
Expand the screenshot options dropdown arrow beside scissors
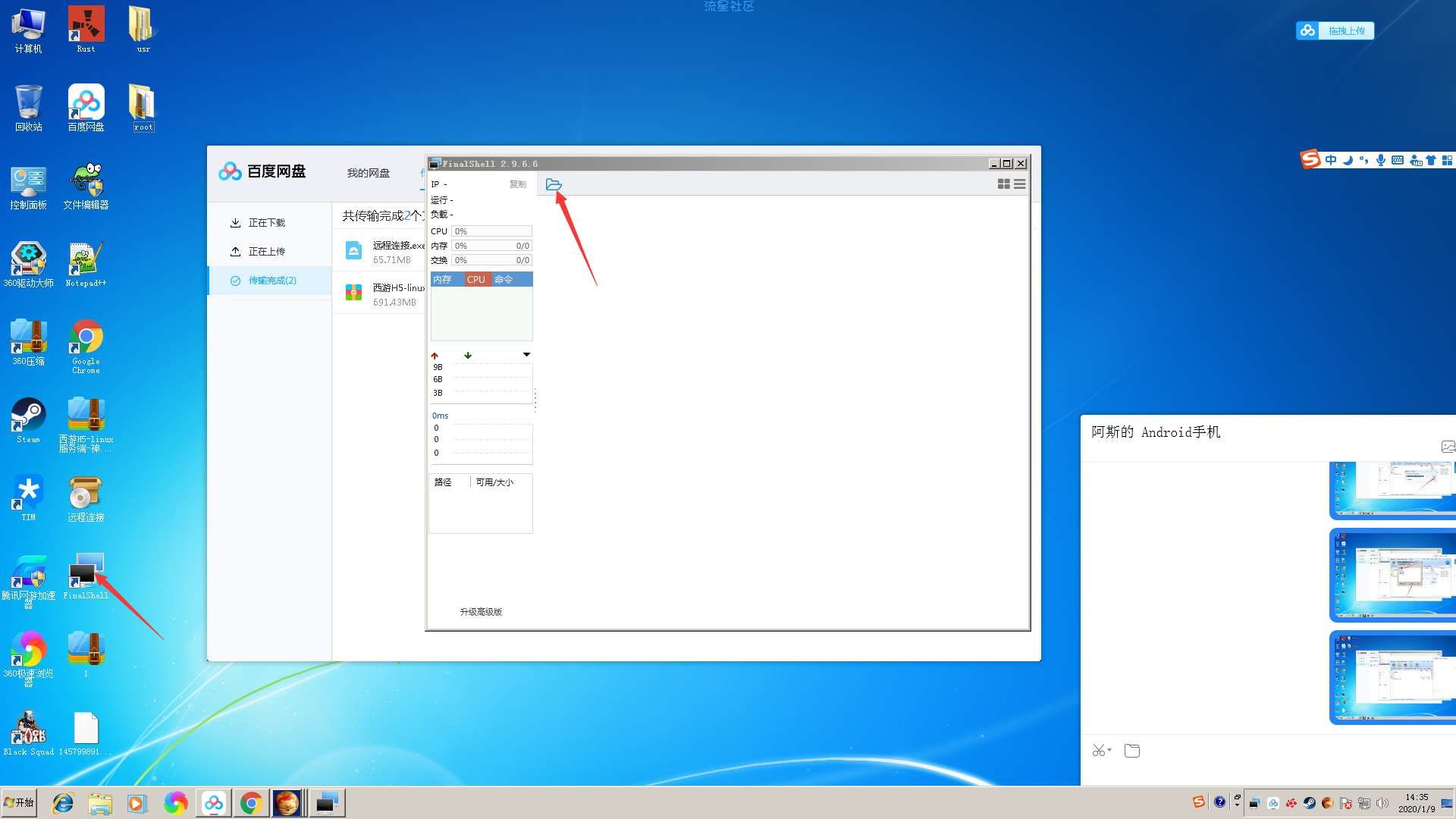(x=1109, y=751)
